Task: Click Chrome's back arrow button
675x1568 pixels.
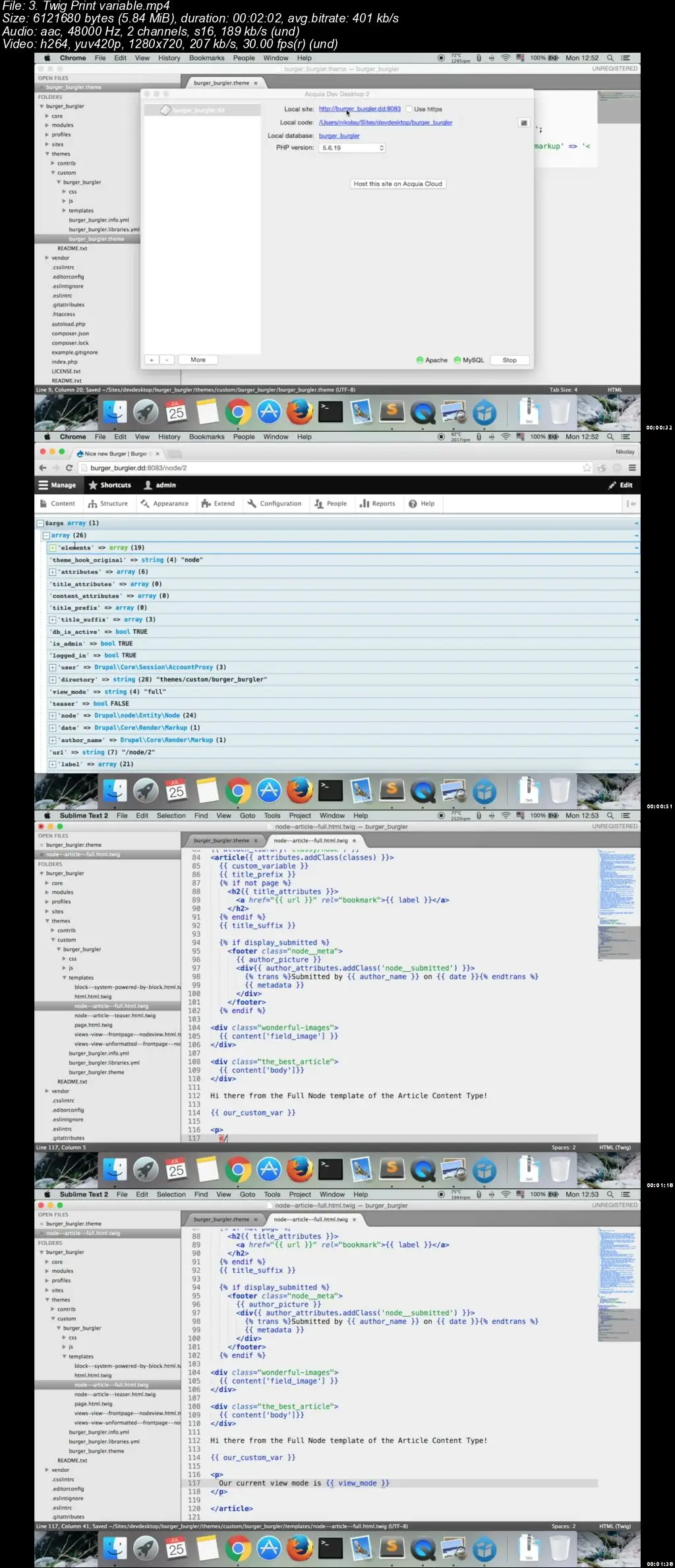Action: click(43, 468)
